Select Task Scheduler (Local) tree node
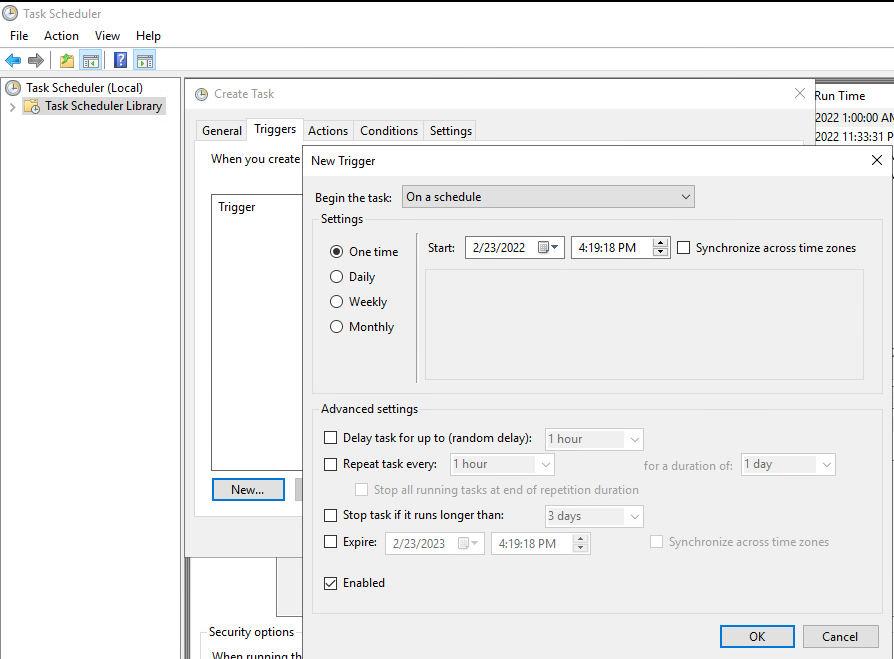This screenshot has width=894, height=659. tap(84, 88)
